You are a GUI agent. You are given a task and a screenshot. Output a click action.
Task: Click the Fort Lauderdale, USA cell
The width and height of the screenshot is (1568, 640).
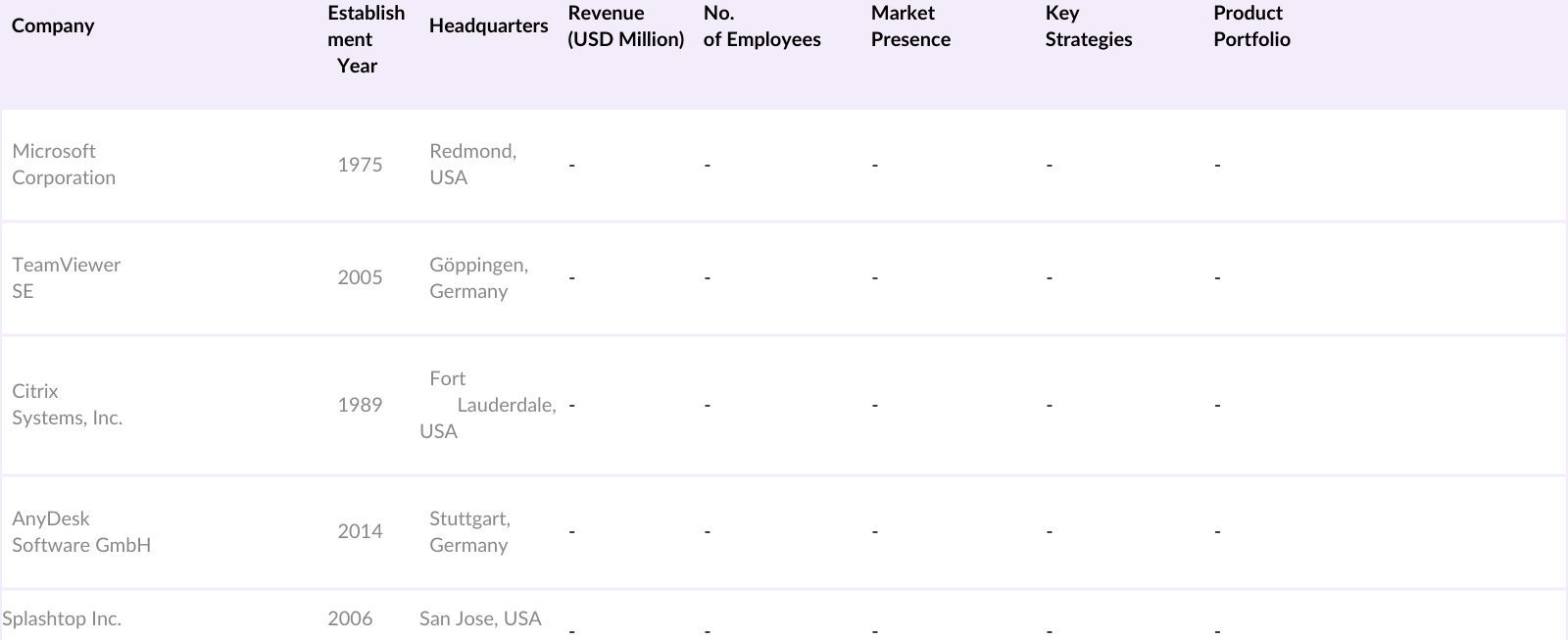[x=488, y=405]
